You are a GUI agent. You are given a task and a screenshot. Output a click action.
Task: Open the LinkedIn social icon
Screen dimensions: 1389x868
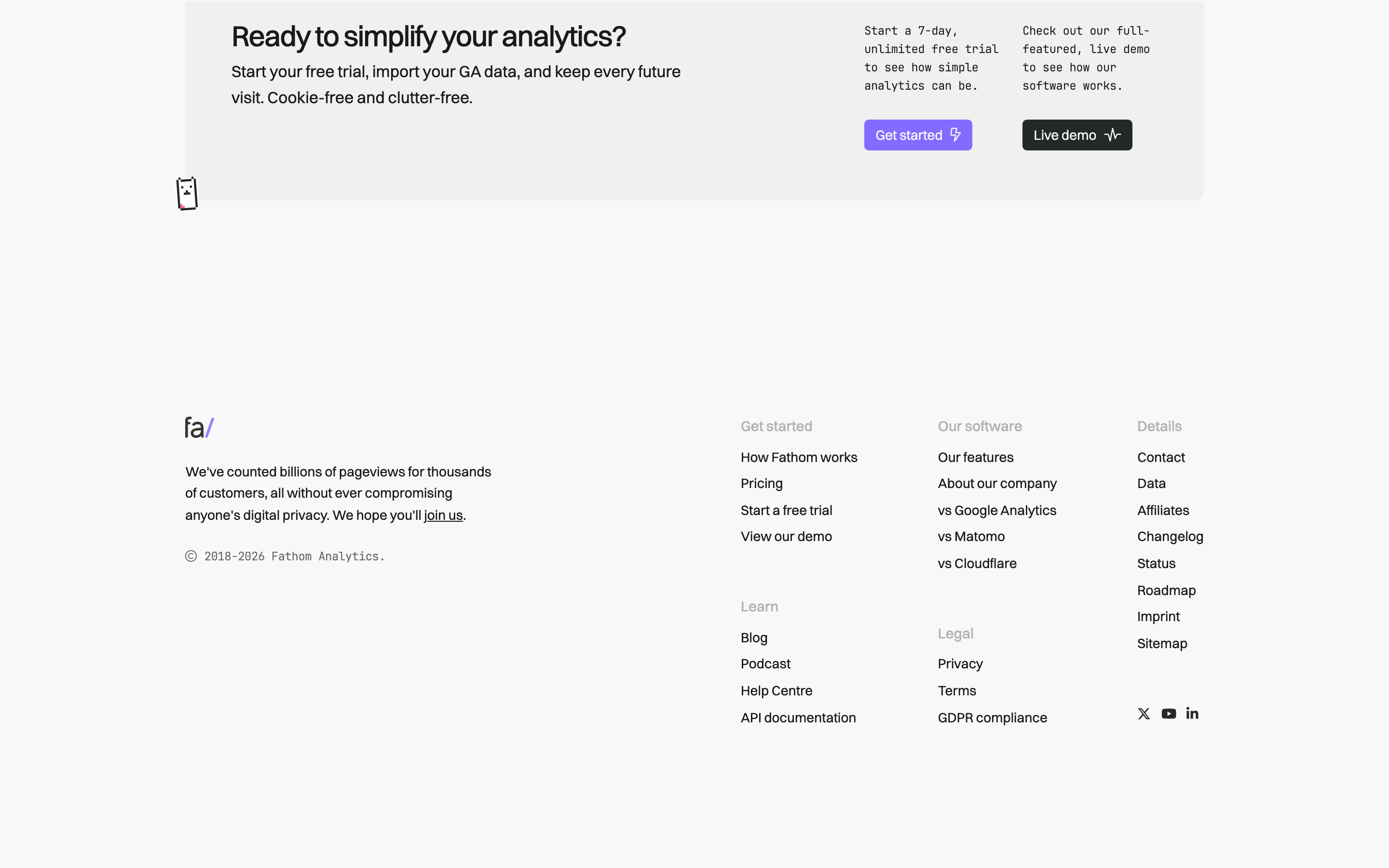1192,713
